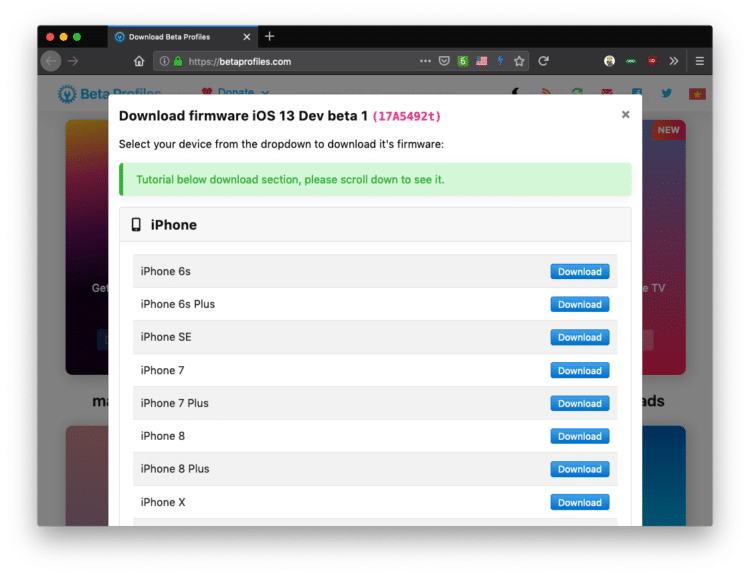Show site information via the info icon
750x575 pixels.
click(x=164, y=61)
